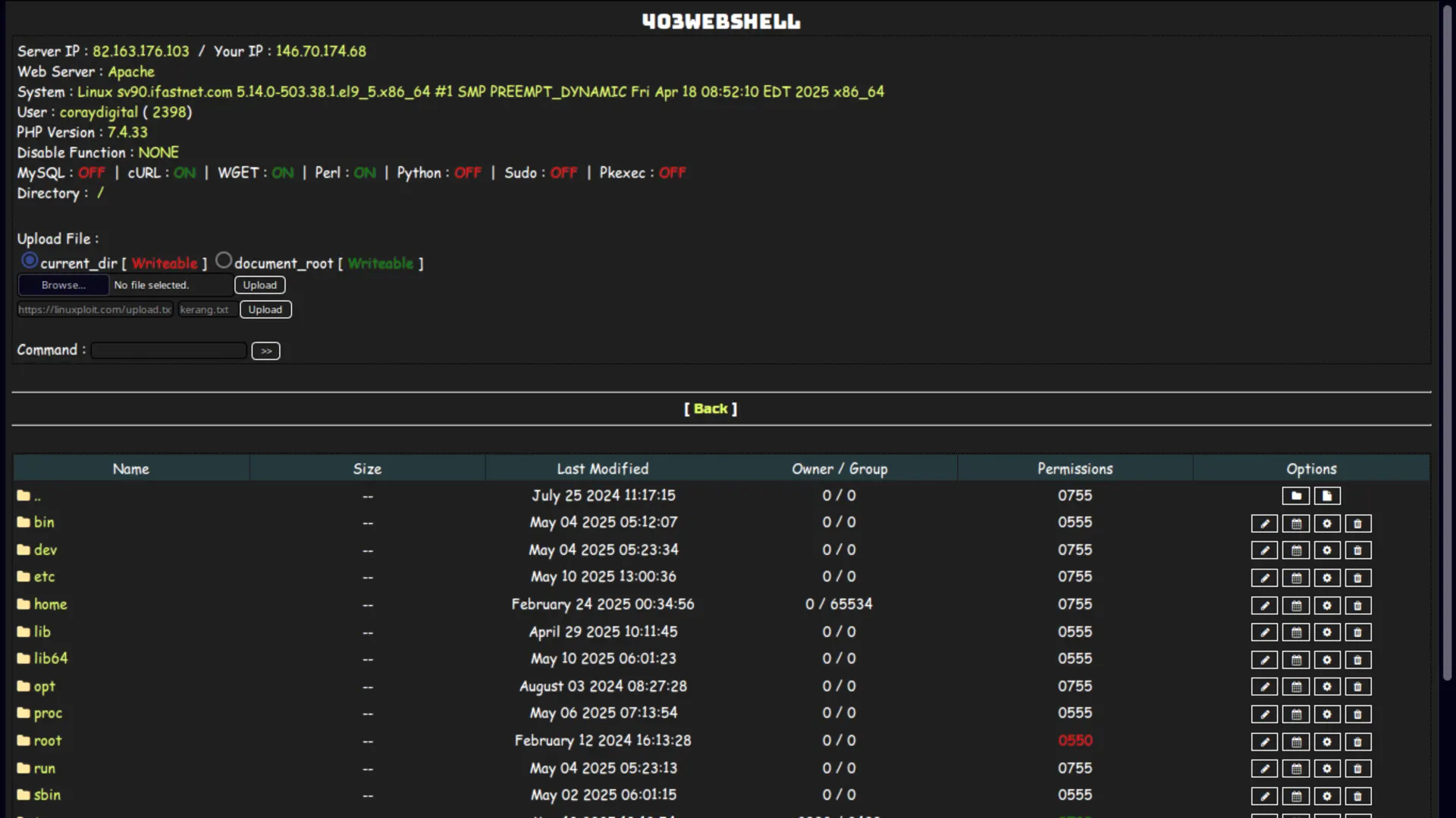Click the Owner / Group column header
The width and height of the screenshot is (1456, 818).
coord(839,469)
